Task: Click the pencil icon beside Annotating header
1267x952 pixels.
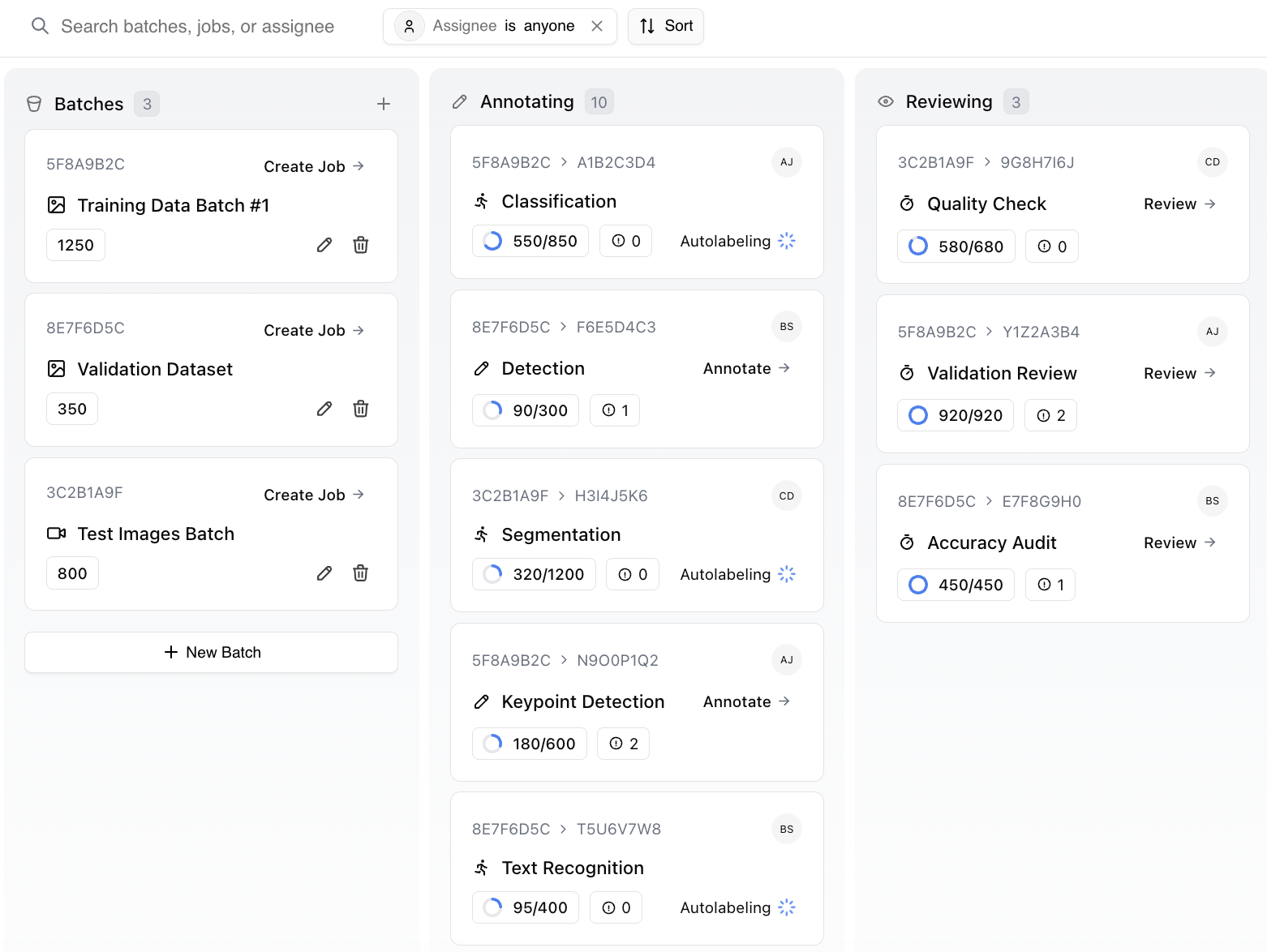Action: (x=459, y=101)
